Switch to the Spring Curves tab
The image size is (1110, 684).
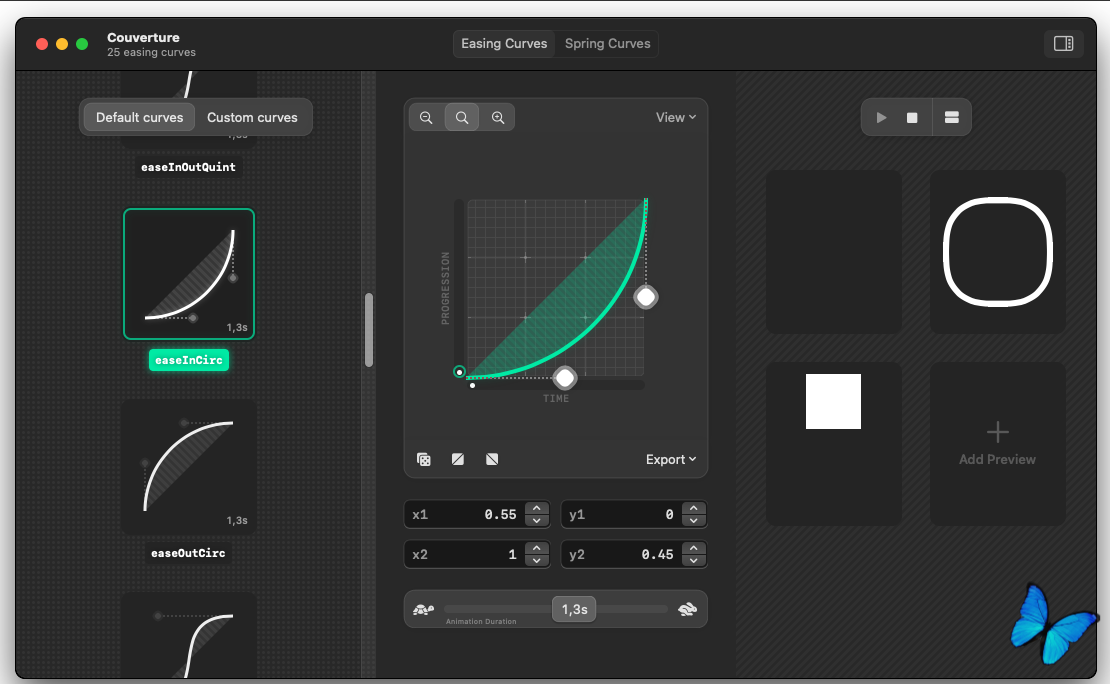point(607,44)
